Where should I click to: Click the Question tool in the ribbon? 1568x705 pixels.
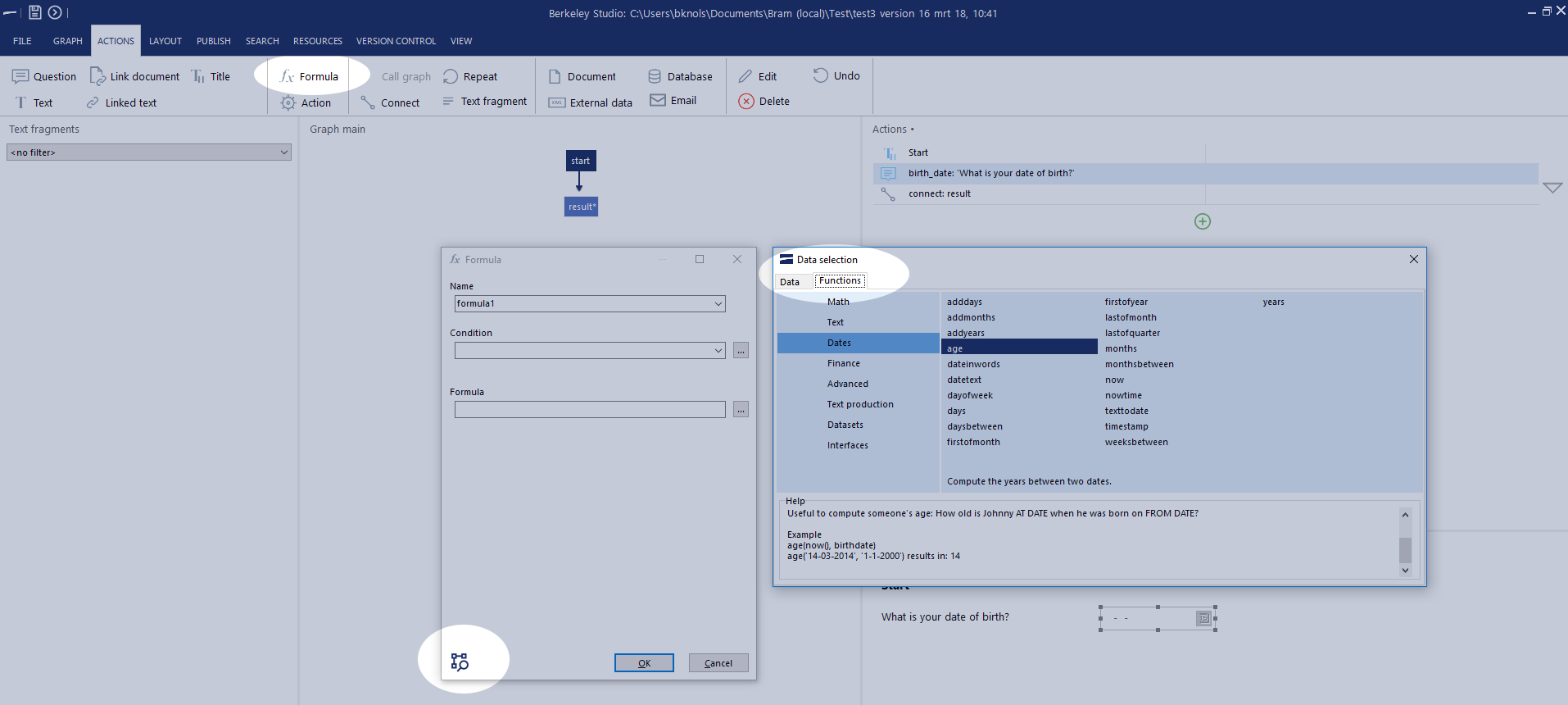click(x=44, y=76)
